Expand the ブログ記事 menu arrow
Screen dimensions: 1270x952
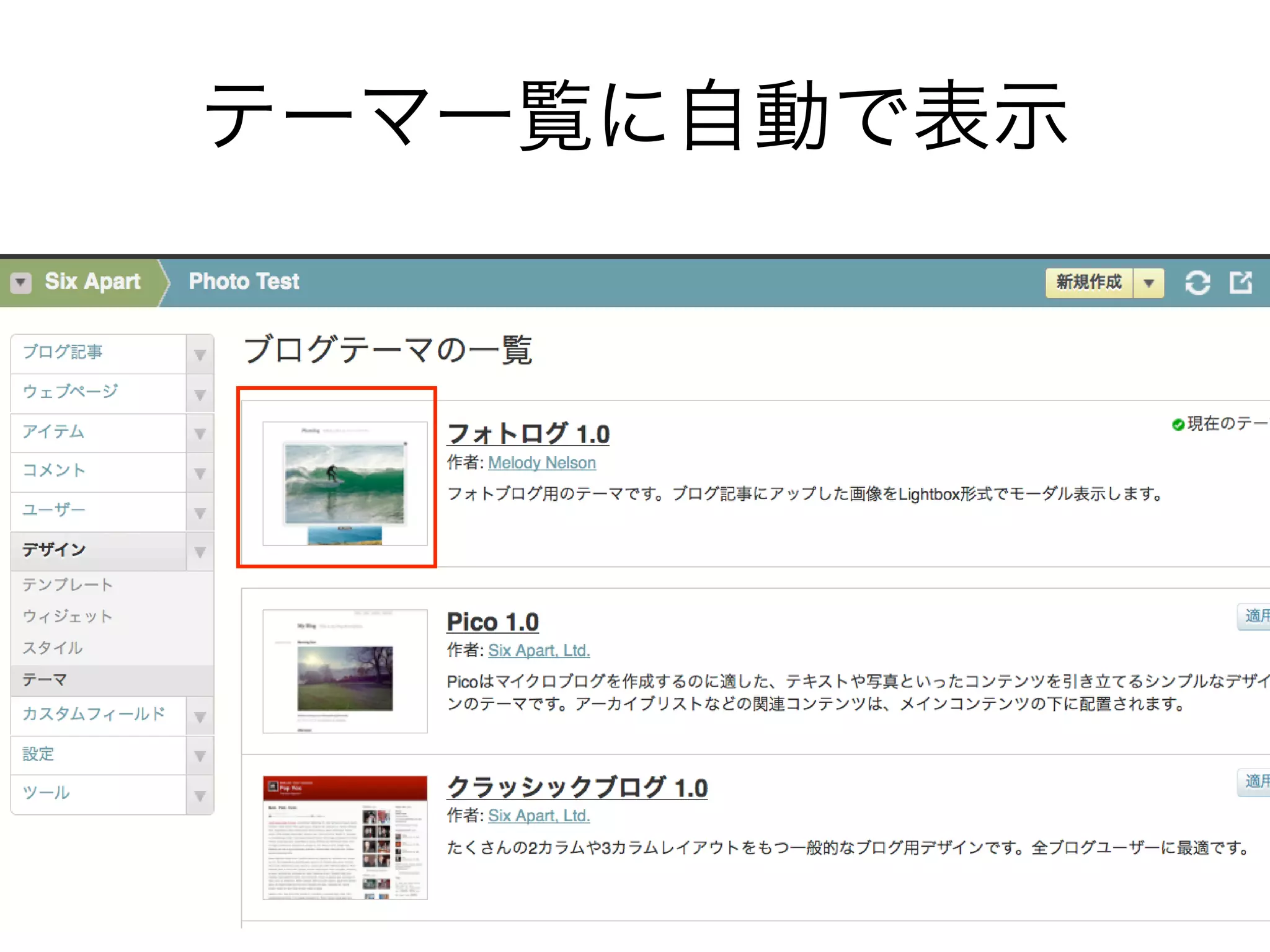click(x=200, y=355)
